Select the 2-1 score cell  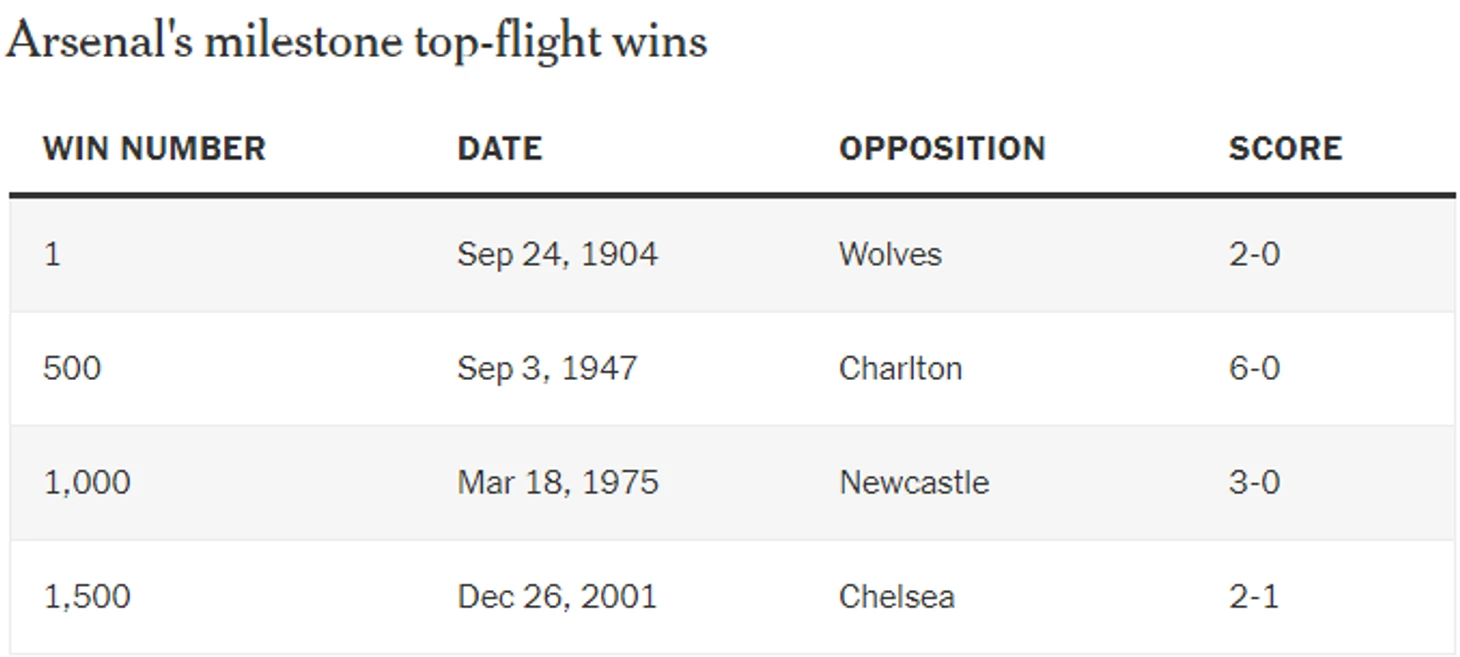pyautogui.click(x=1254, y=596)
